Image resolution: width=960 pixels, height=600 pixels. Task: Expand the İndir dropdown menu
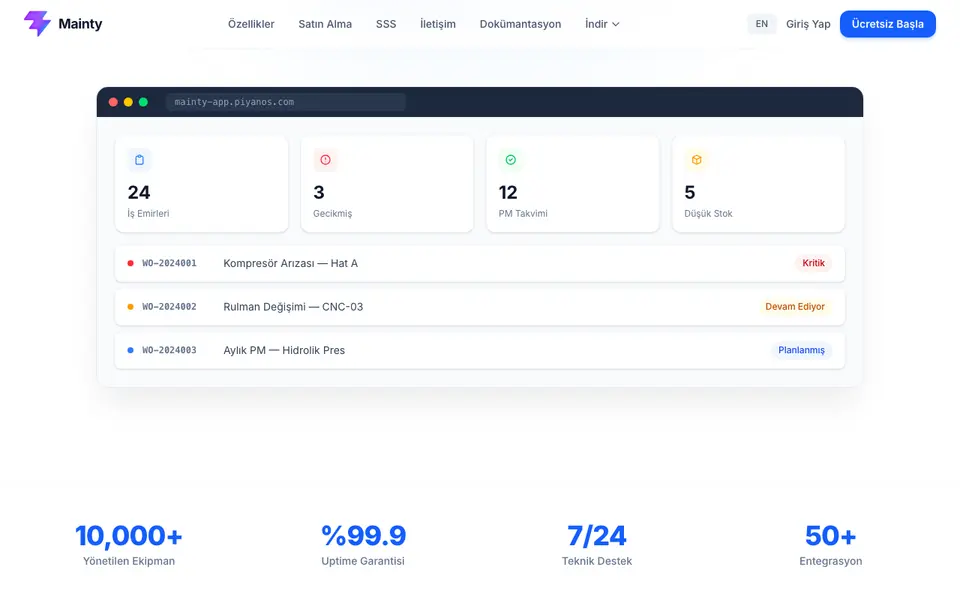pyautogui.click(x=602, y=24)
